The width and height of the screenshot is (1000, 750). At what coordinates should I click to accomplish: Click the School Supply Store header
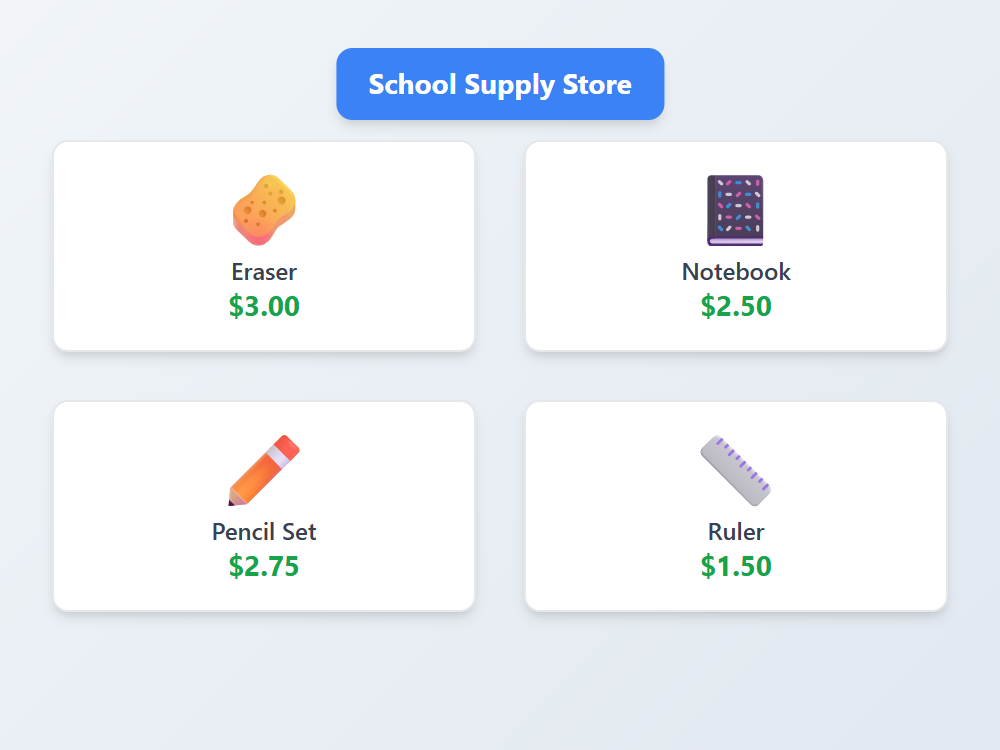pyautogui.click(x=500, y=84)
